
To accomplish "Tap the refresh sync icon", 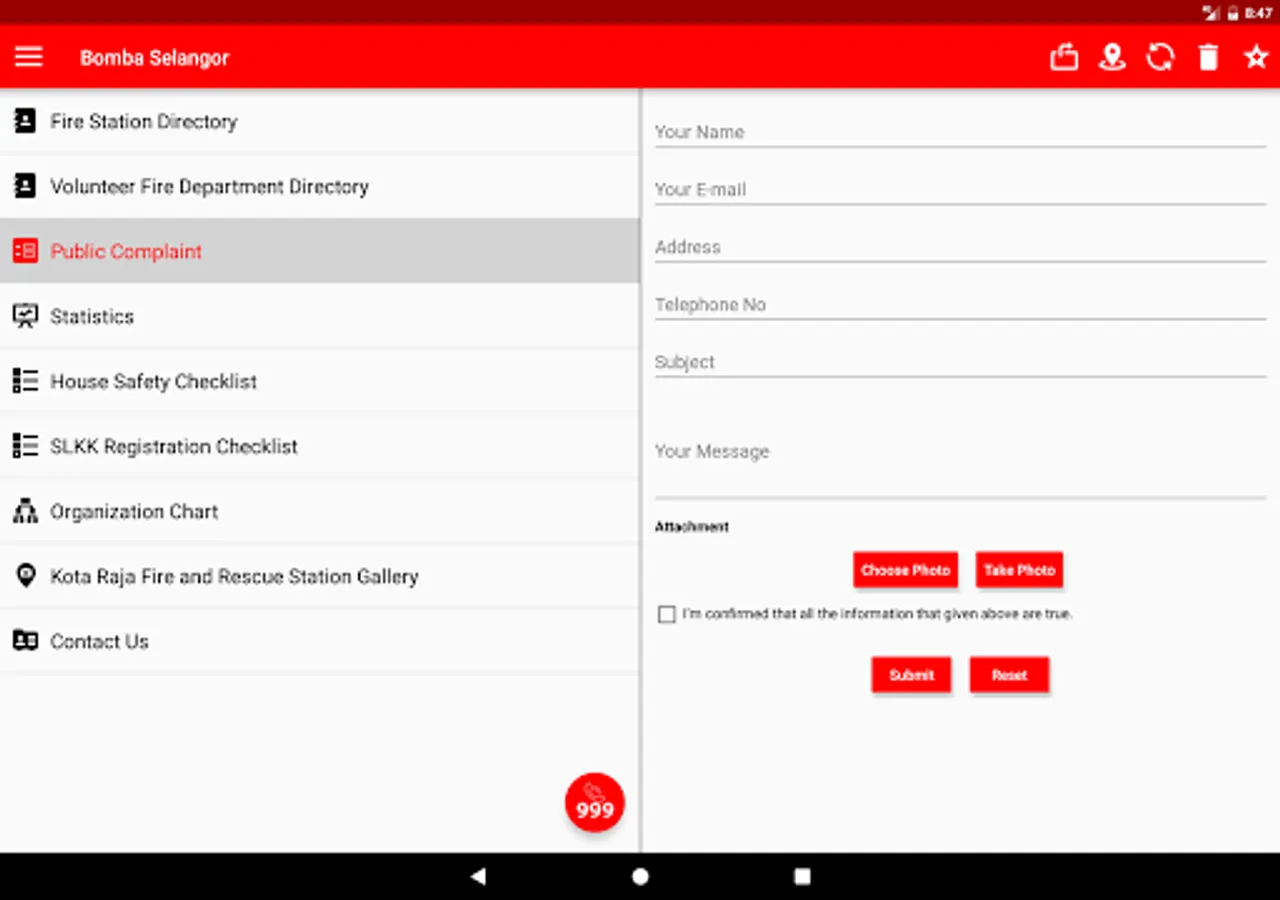I will point(1160,57).
